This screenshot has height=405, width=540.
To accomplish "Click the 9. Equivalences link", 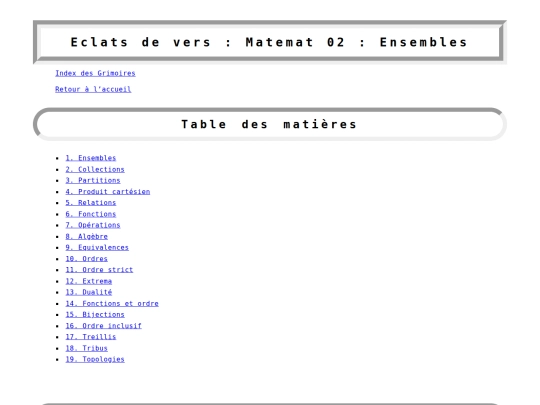I will (97, 248).
